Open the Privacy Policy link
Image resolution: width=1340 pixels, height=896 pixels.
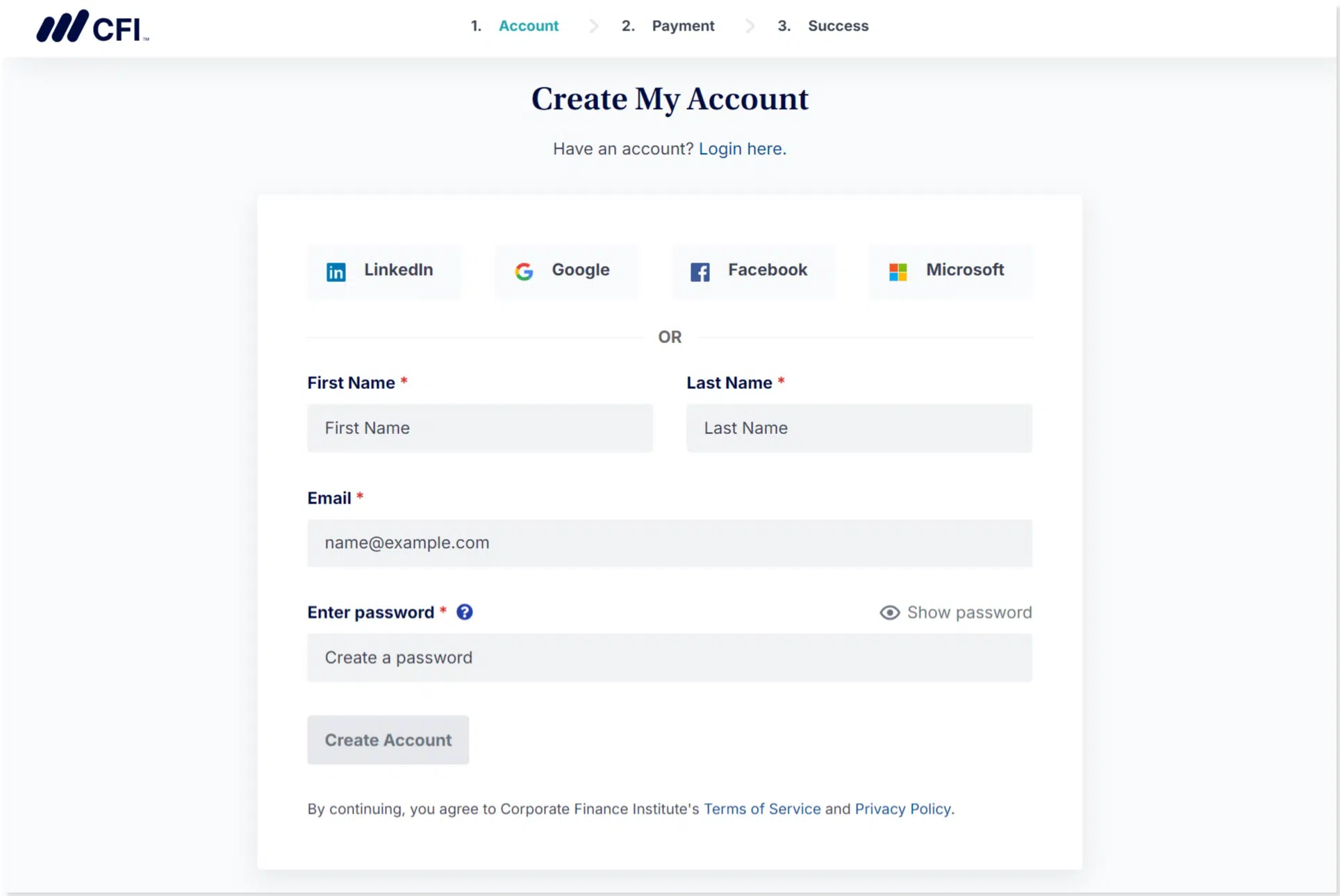coord(902,809)
